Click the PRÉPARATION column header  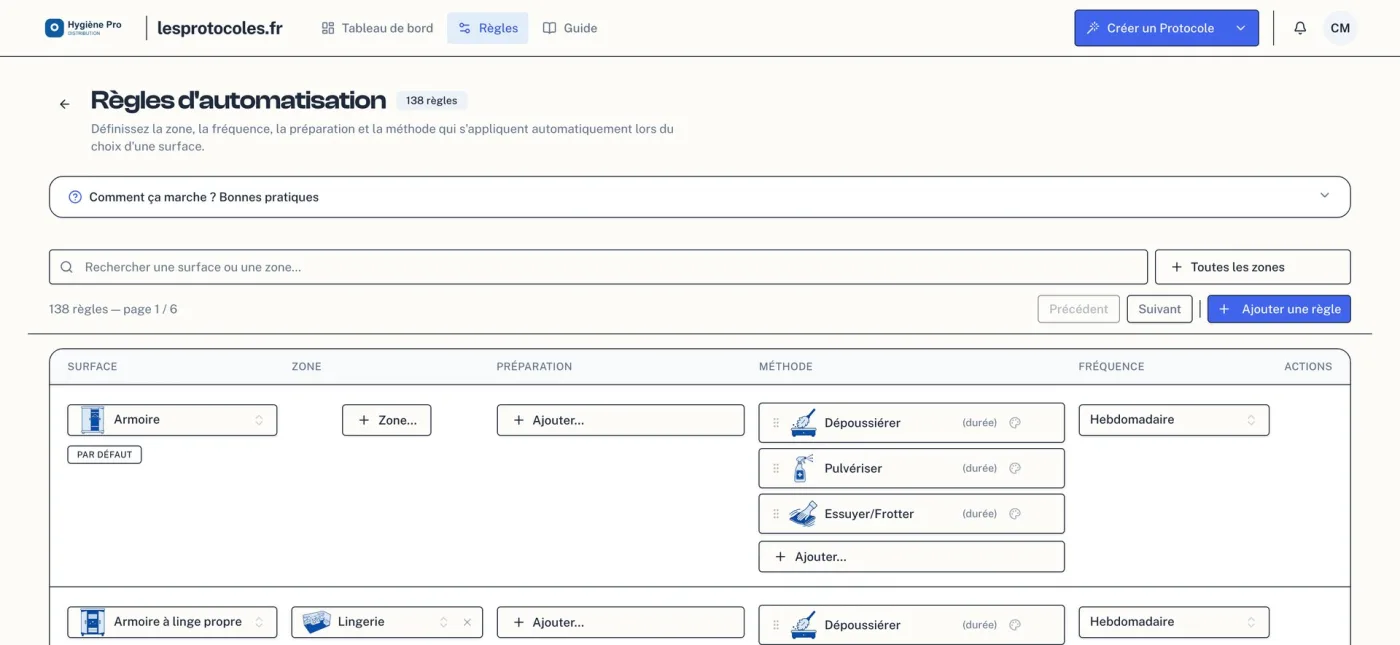534,367
